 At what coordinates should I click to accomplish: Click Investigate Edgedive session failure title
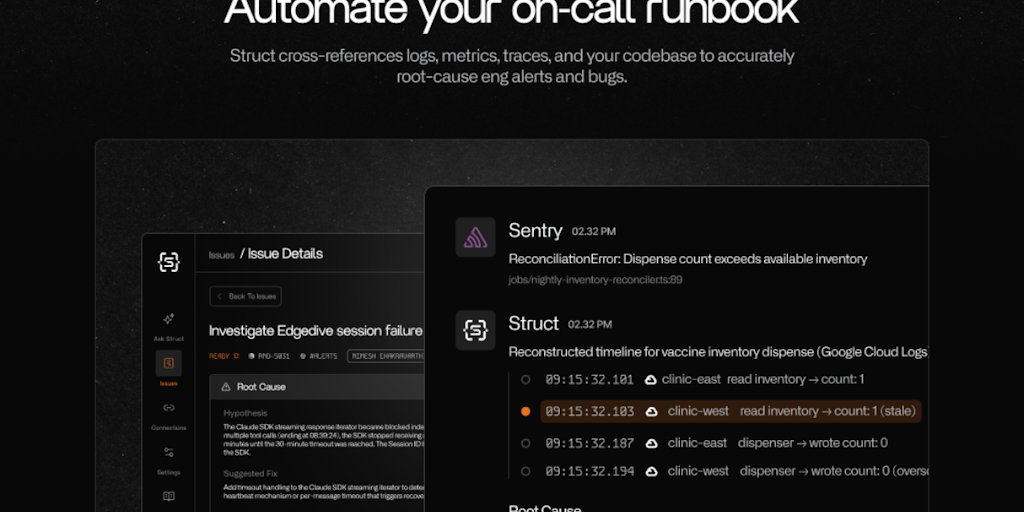tap(315, 331)
